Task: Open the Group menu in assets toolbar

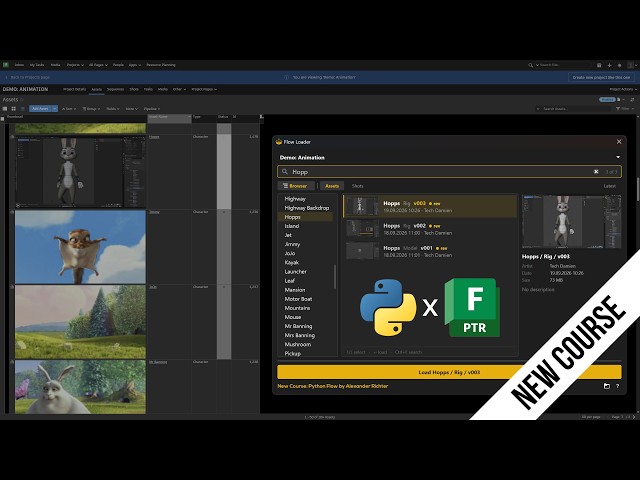Action: (x=91, y=109)
